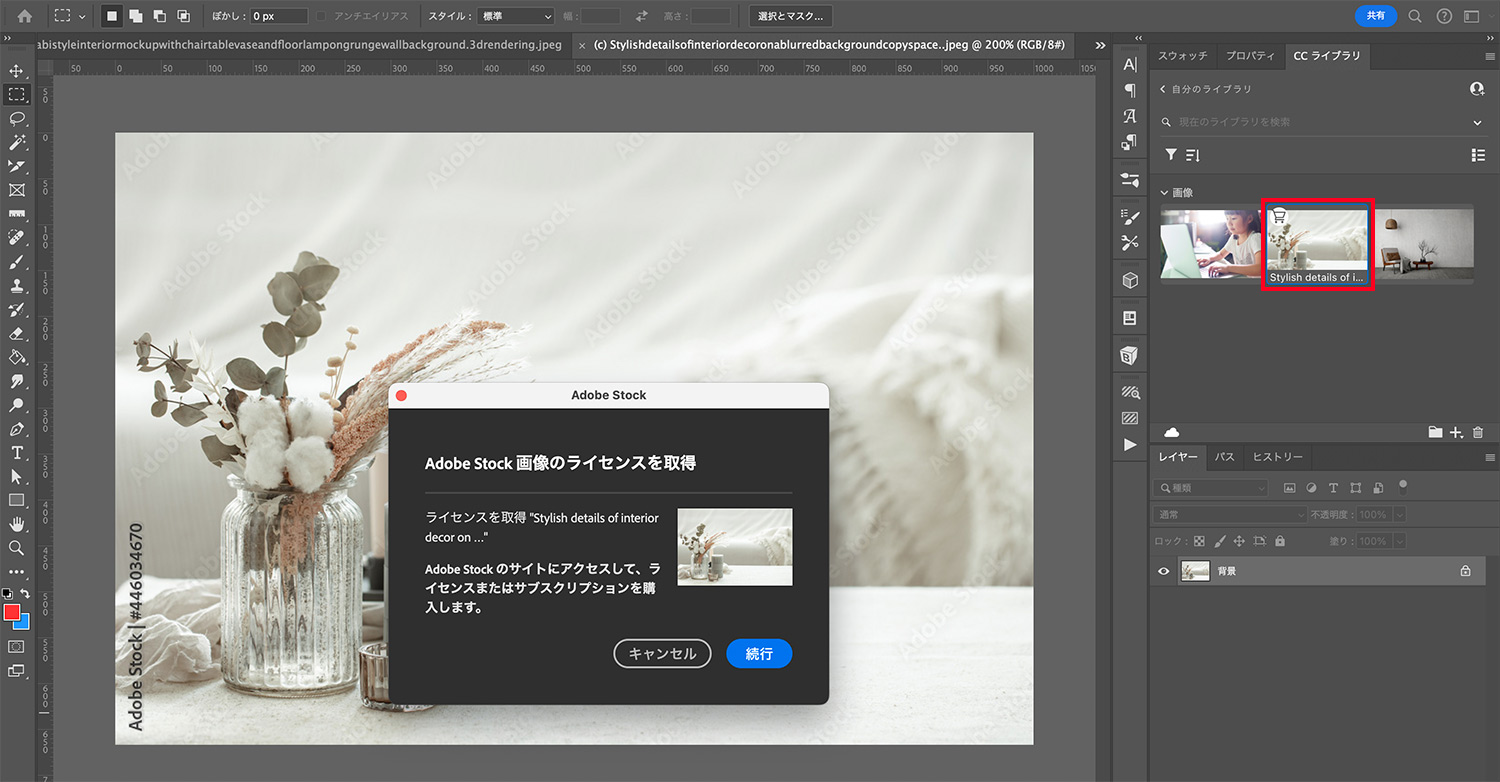Click the add element plus icon
This screenshot has width=1500, height=782.
click(1456, 432)
